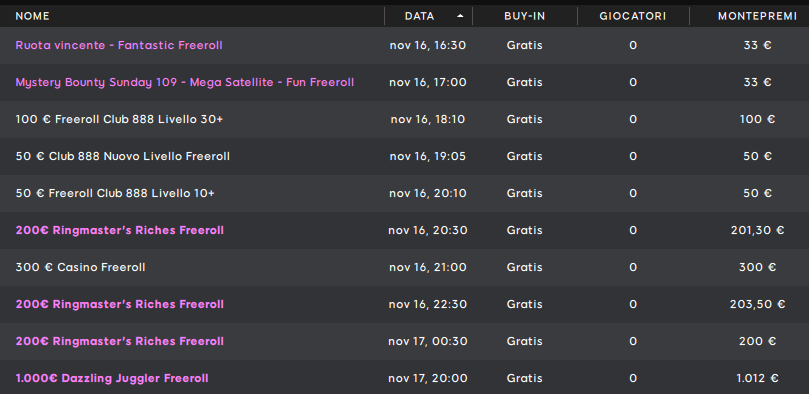The width and height of the screenshot is (809, 394).
Task: Click the 1.012 € prize pool cell
Action: point(757,379)
